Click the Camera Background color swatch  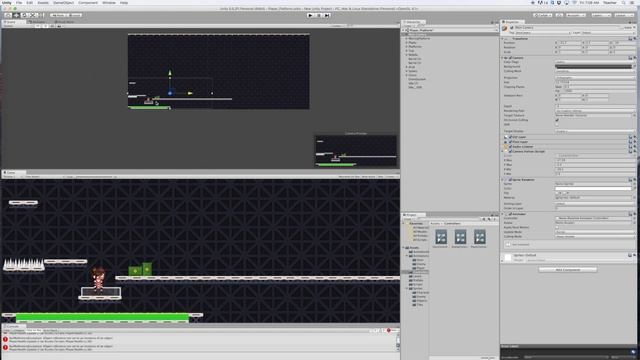(x=593, y=67)
